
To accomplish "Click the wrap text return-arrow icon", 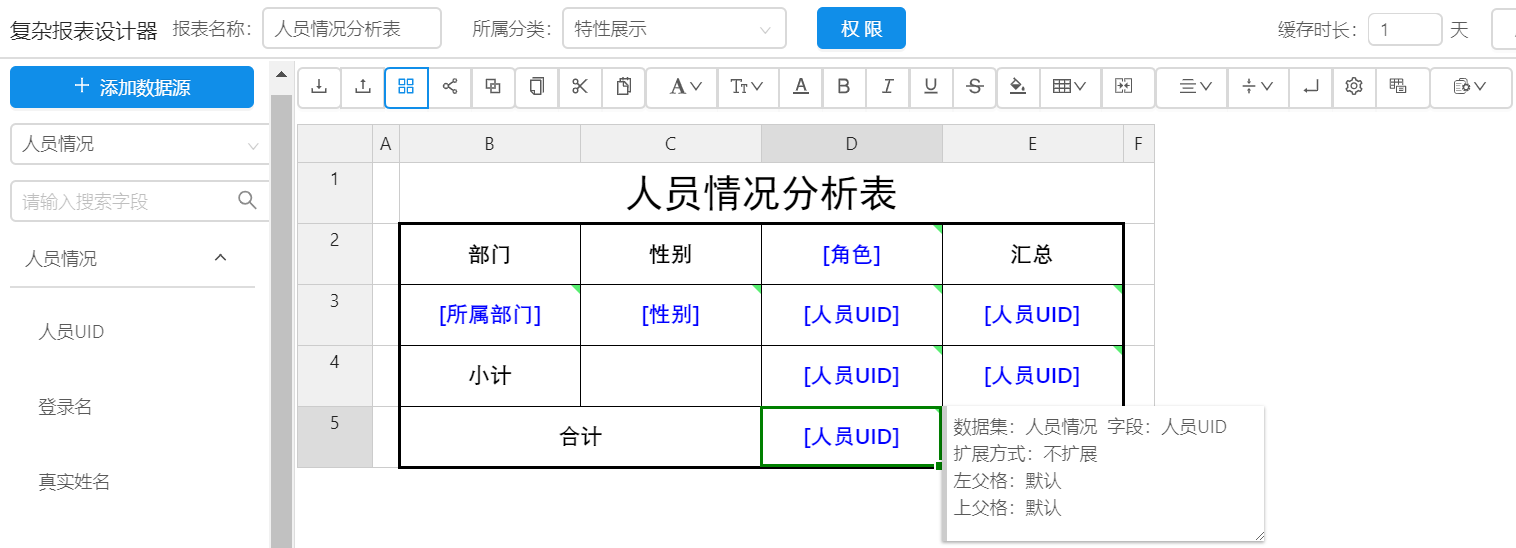I will tap(1310, 87).
